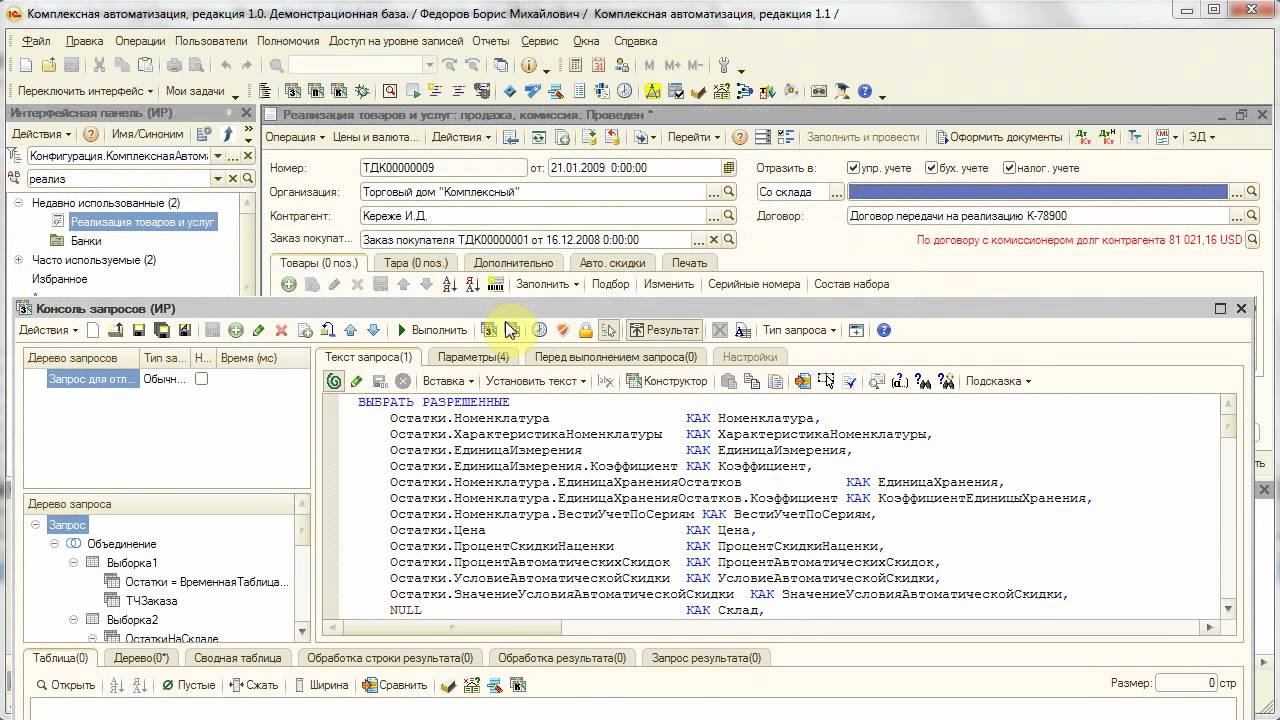Clear the 'реализ' search field
Viewport: 1280px width, 720px height.
click(x=234, y=179)
